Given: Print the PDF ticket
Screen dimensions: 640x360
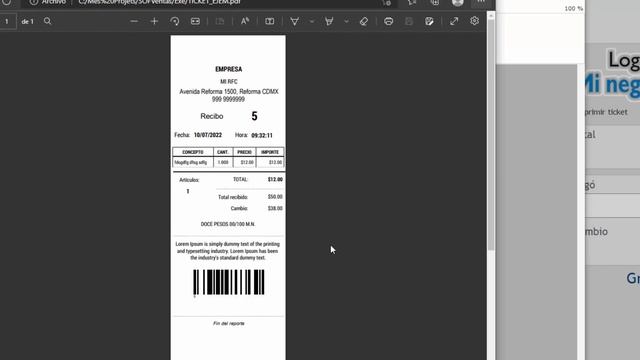Looking at the screenshot, I should (x=389, y=21).
